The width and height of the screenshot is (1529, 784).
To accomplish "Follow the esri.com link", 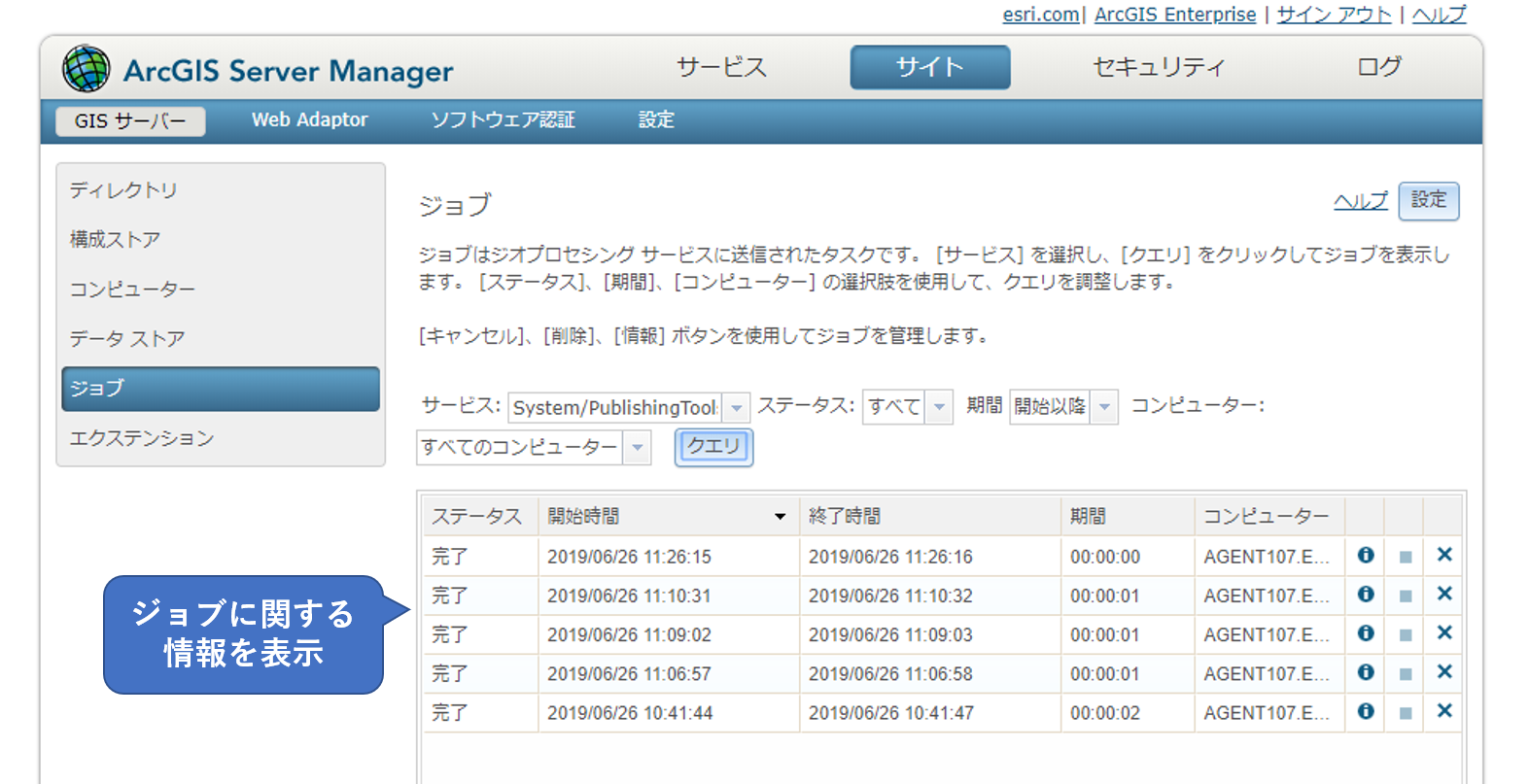I will (x=1041, y=15).
